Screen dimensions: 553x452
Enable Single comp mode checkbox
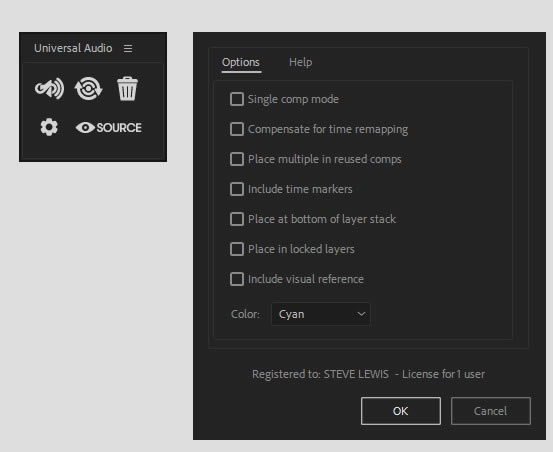point(237,99)
